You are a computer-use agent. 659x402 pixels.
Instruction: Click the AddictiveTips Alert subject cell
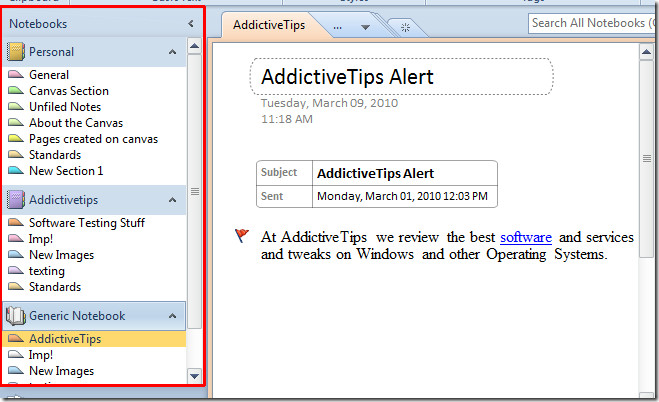[405, 173]
